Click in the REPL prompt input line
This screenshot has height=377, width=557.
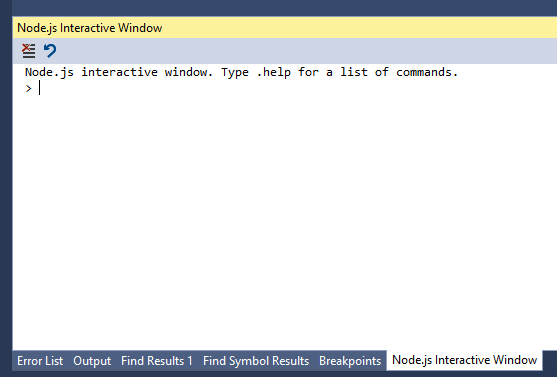pyautogui.click(x=284, y=88)
